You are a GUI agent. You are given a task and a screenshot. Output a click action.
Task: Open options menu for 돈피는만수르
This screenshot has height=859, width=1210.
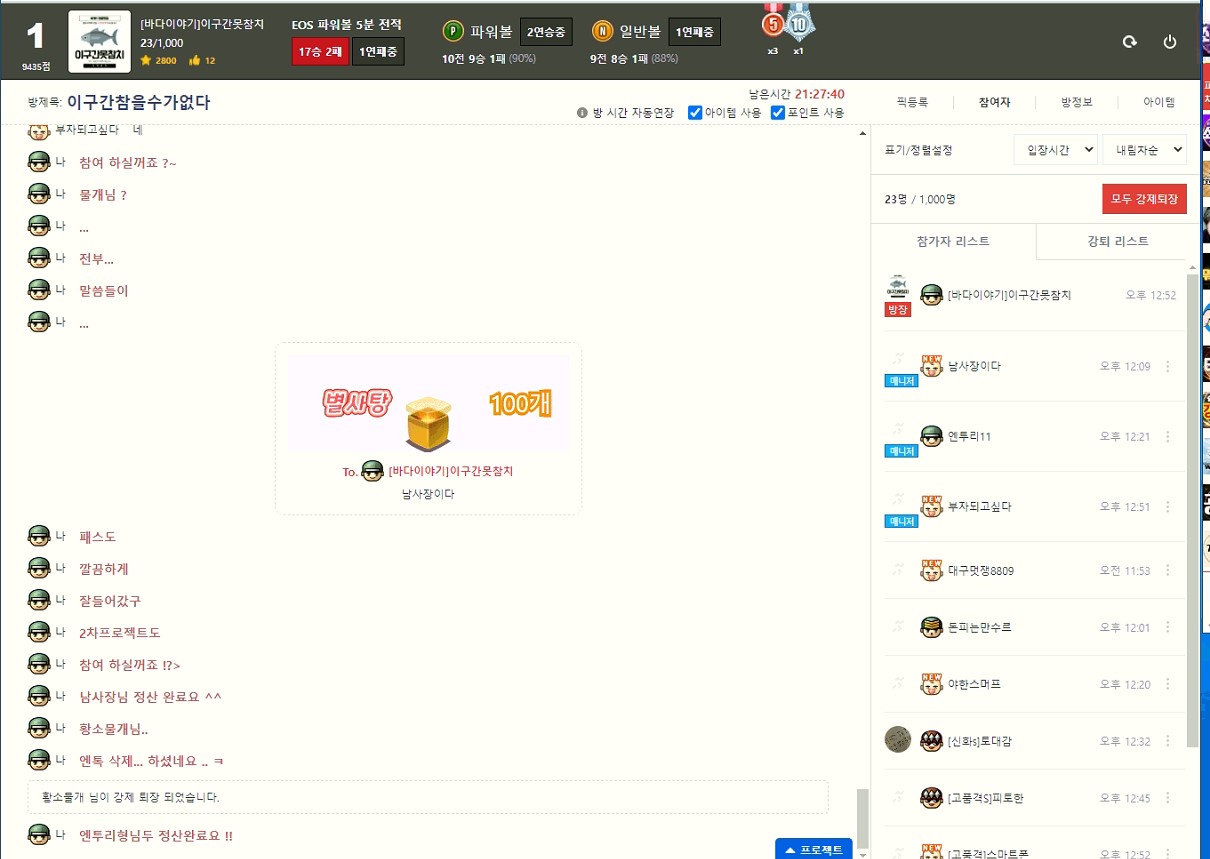[x=1168, y=627]
